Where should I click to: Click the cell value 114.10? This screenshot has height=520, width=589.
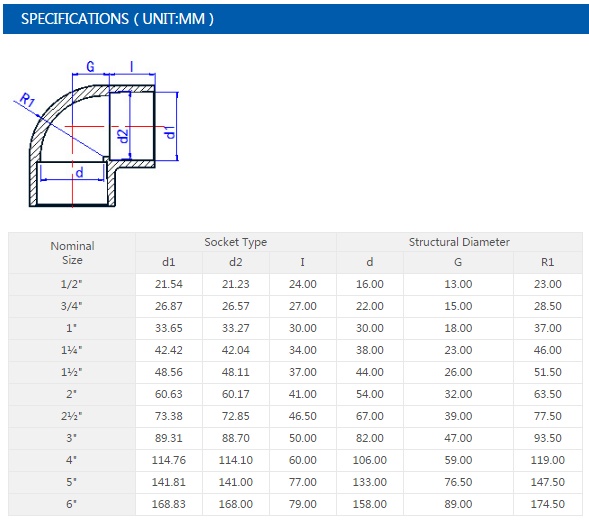[236, 460]
